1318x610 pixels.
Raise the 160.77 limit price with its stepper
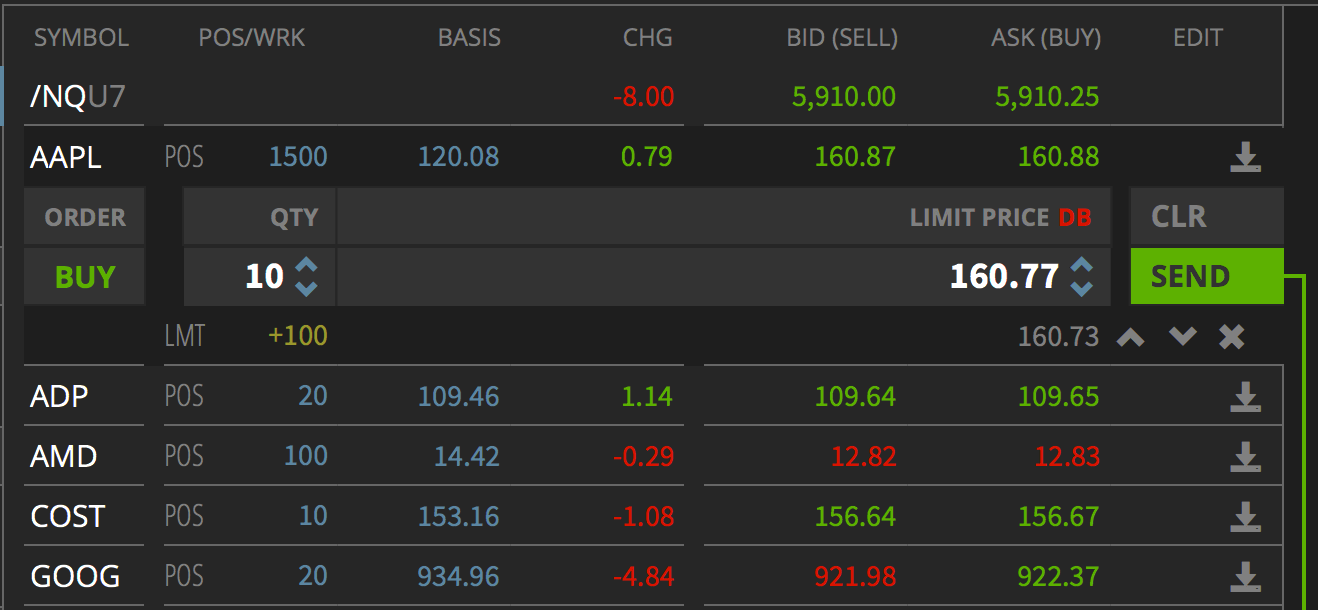point(1081,266)
